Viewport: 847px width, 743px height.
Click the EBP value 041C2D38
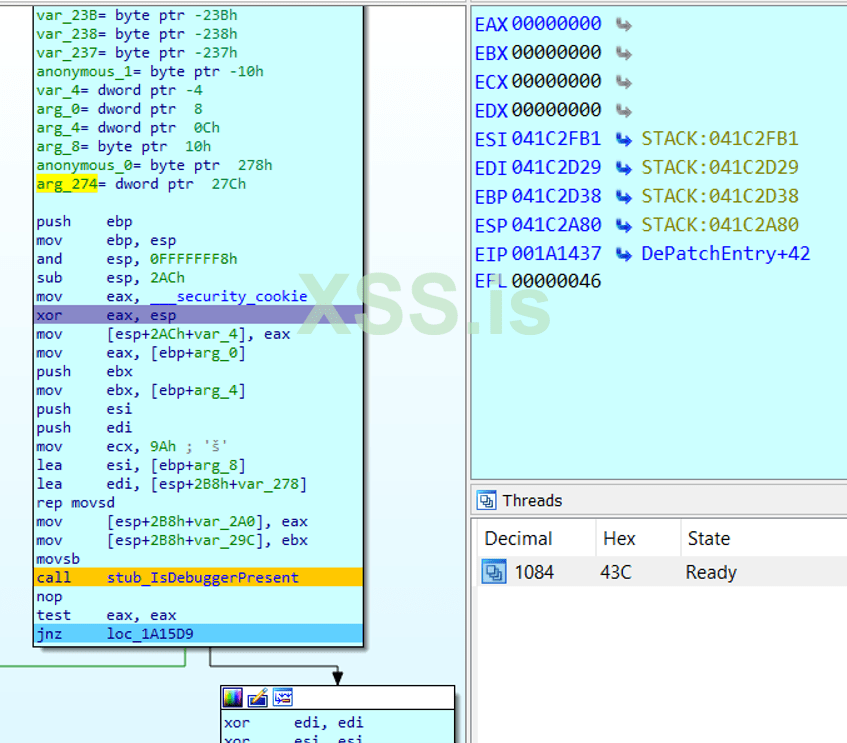point(556,196)
